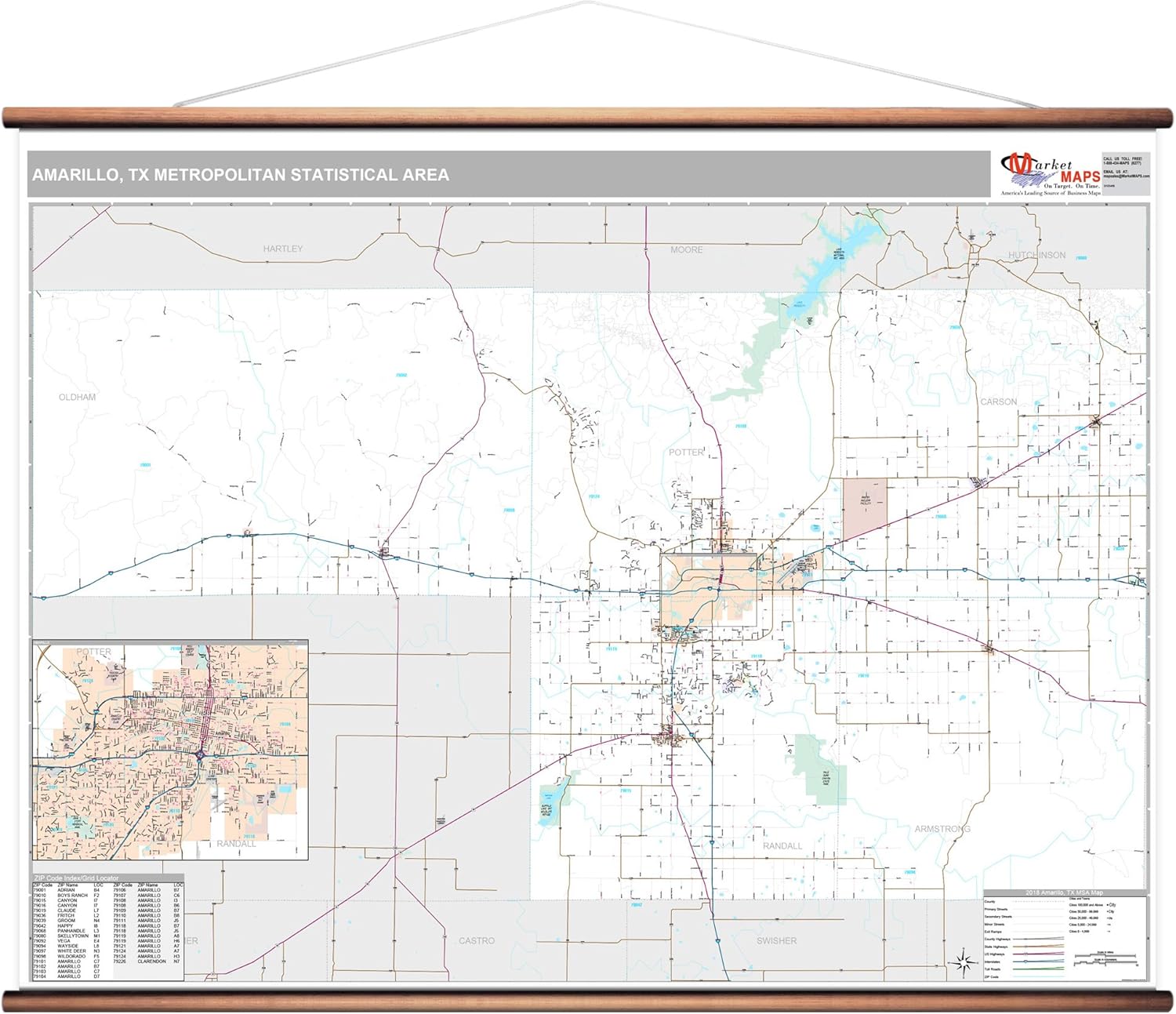Click the MOORE county label

coord(687,249)
